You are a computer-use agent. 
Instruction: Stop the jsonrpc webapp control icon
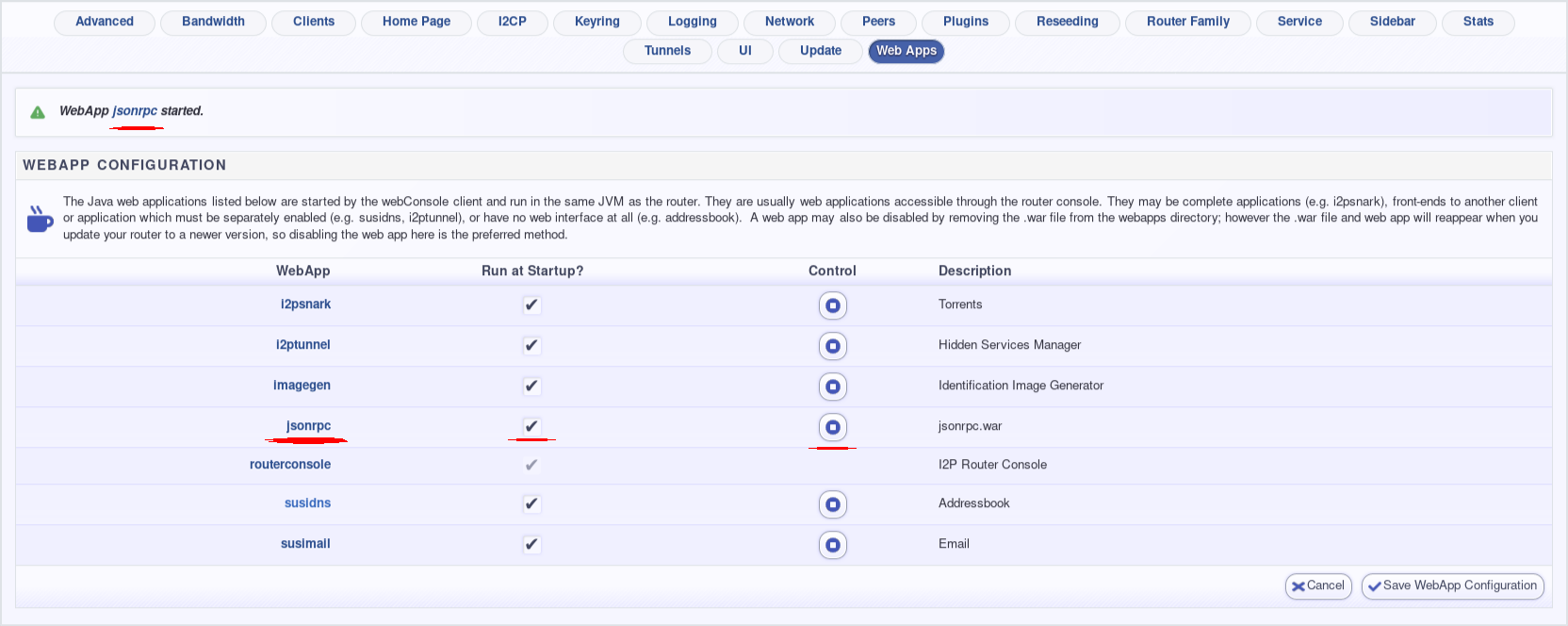(833, 427)
